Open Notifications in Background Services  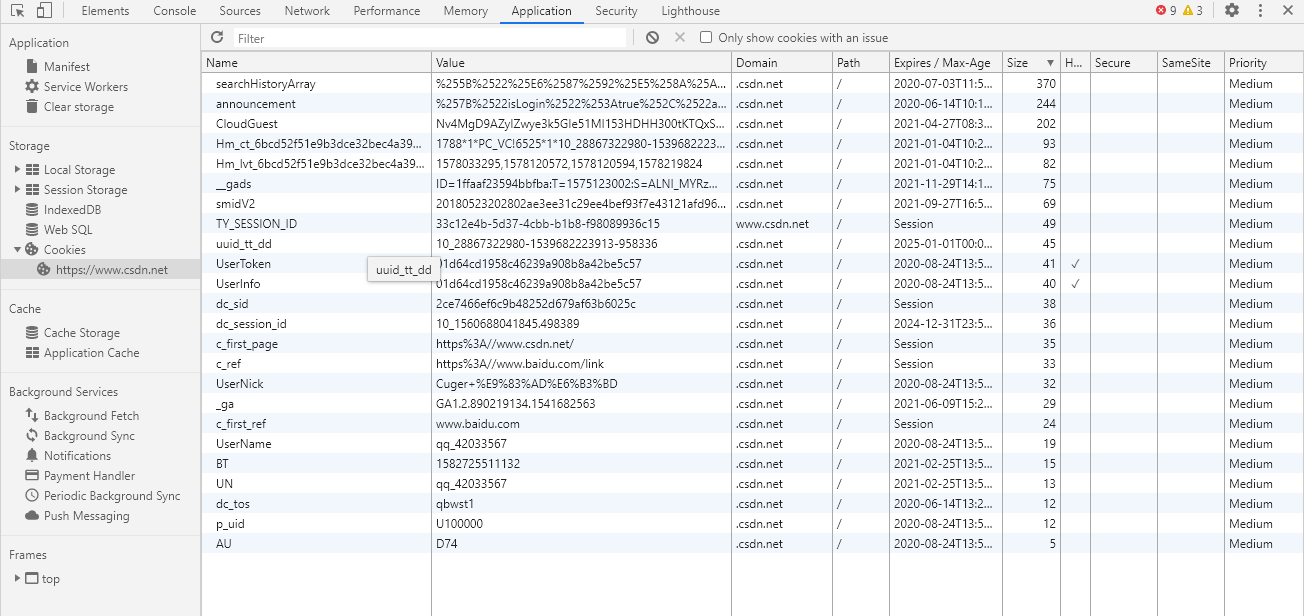point(77,456)
